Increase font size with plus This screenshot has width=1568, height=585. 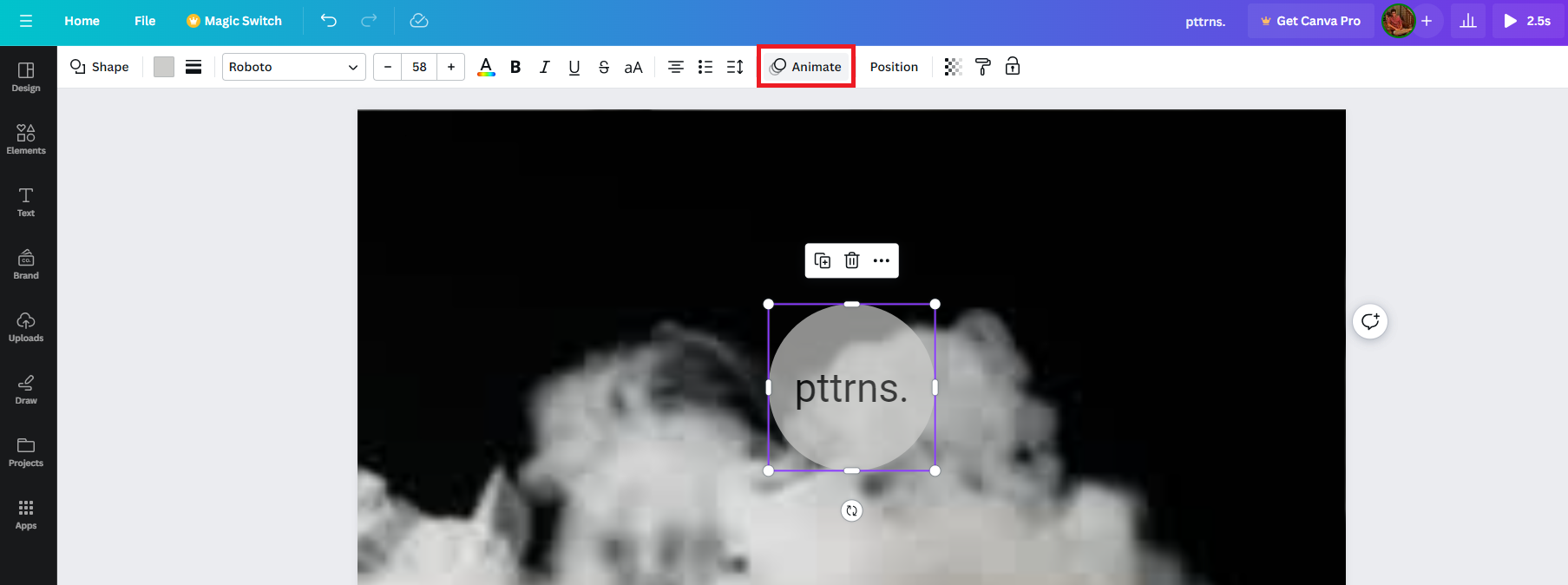[x=451, y=67]
